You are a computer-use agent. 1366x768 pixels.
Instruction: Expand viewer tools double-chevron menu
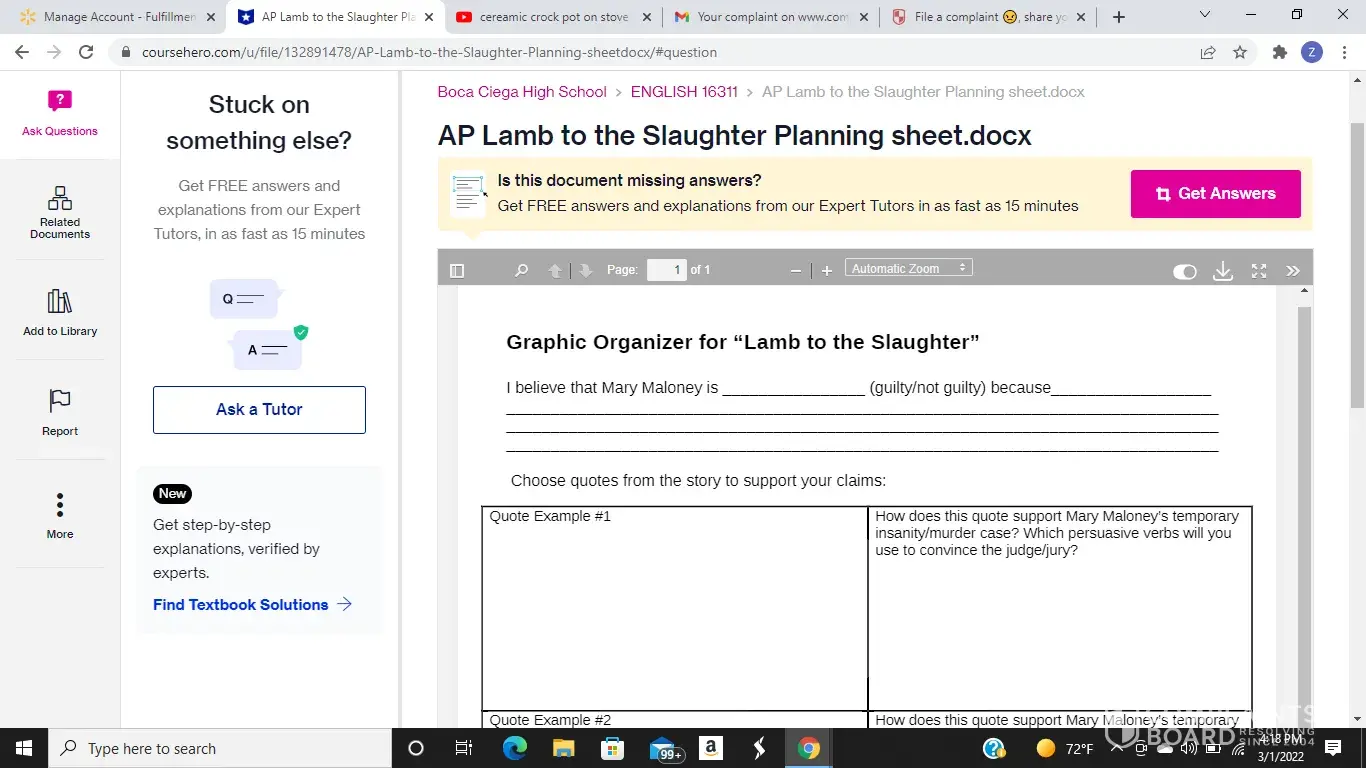point(1293,271)
